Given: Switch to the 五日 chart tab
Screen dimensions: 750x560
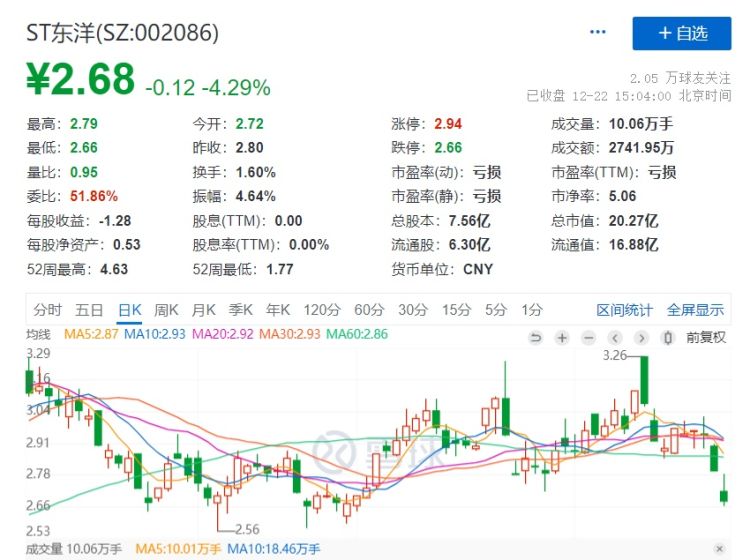Looking at the screenshot, I should tap(89, 310).
